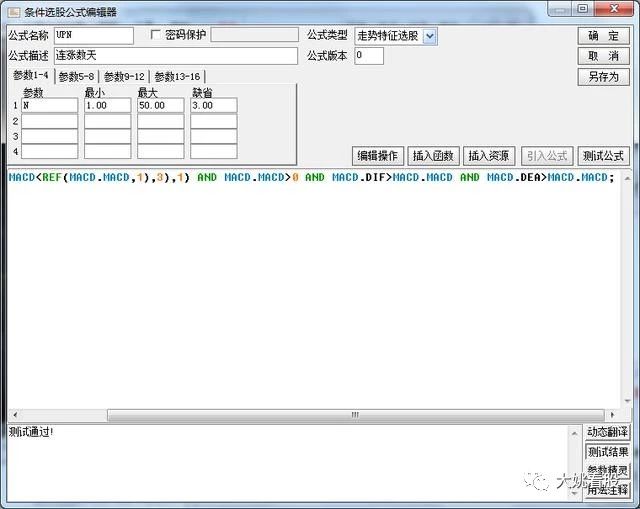This screenshot has height=509, width=640.
Task: Switch to the 参数9-12 tab
Action: tap(124, 77)
